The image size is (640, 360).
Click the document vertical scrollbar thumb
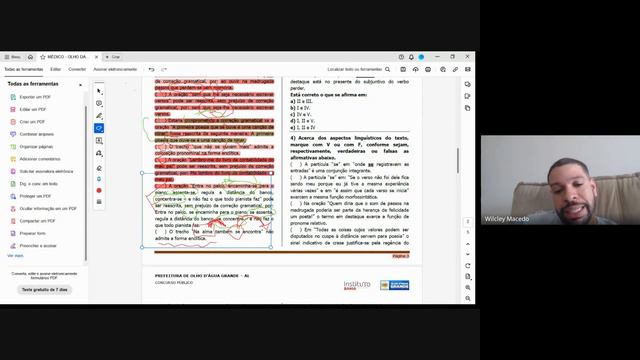(458, 160)
